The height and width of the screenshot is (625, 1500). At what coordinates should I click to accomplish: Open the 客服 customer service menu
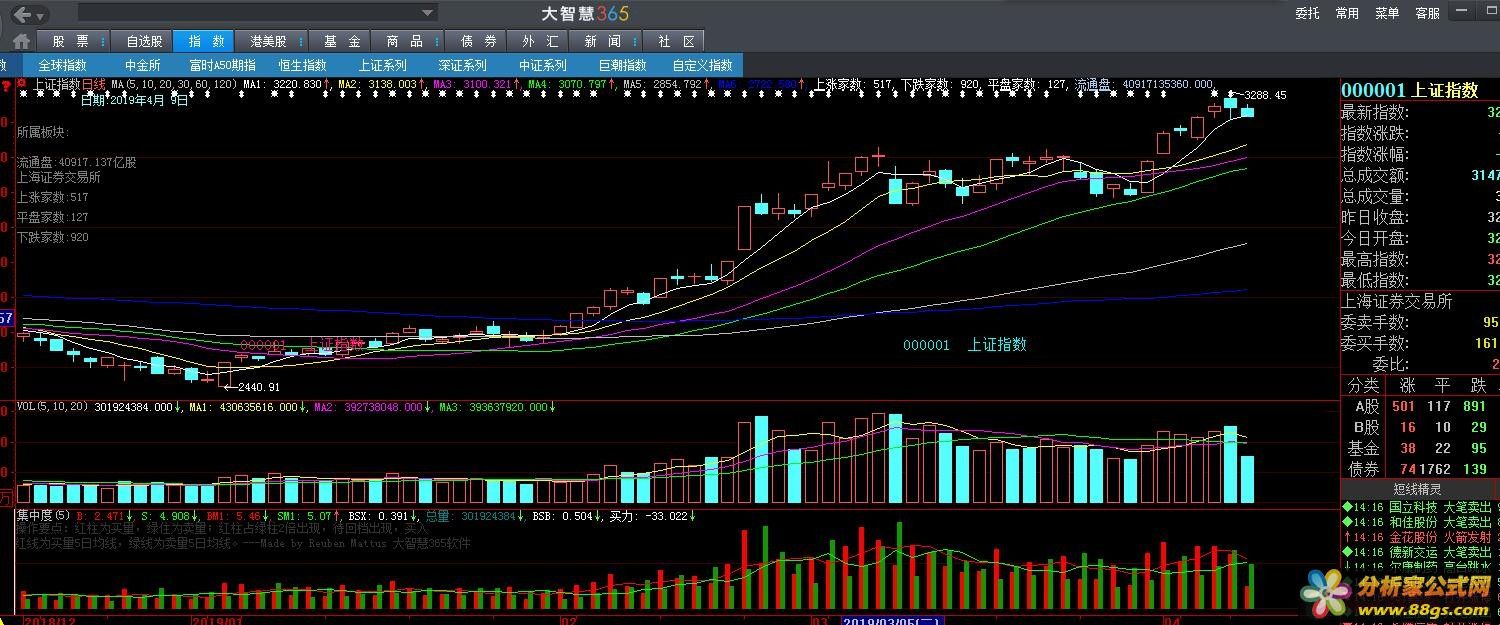(1427, 13)
